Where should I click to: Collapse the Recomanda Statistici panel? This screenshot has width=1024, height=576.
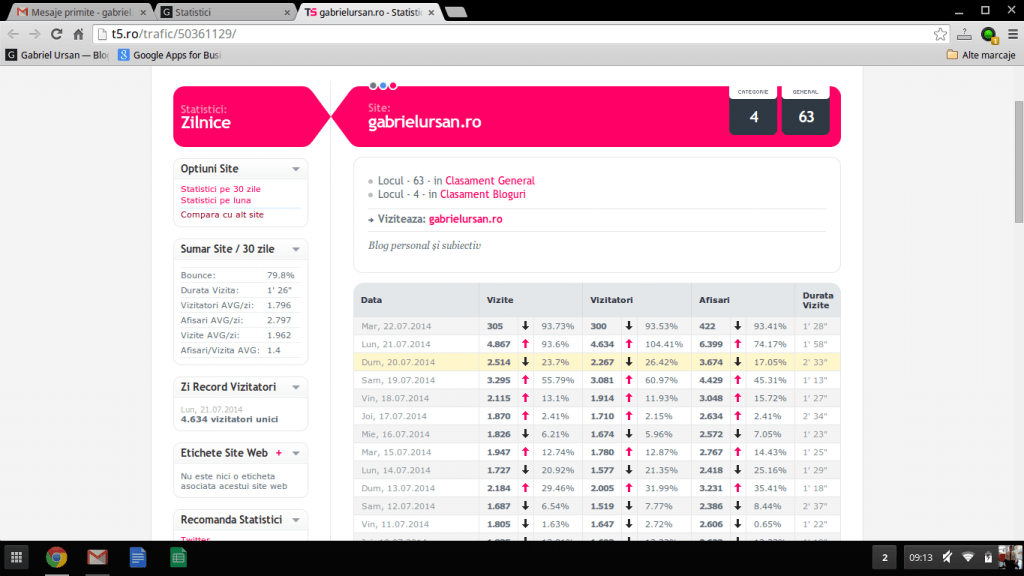point(296,520)
